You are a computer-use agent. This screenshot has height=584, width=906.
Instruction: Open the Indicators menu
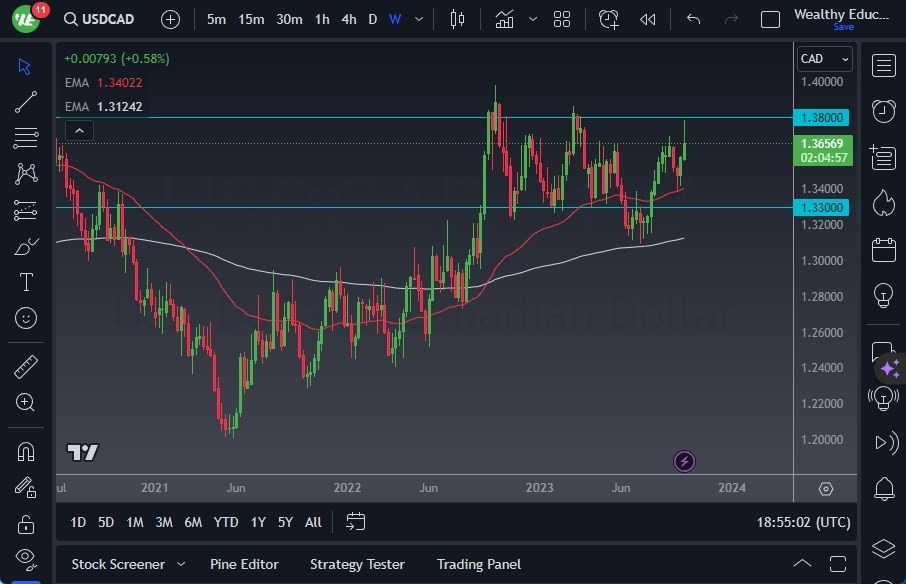coord(505,19)
